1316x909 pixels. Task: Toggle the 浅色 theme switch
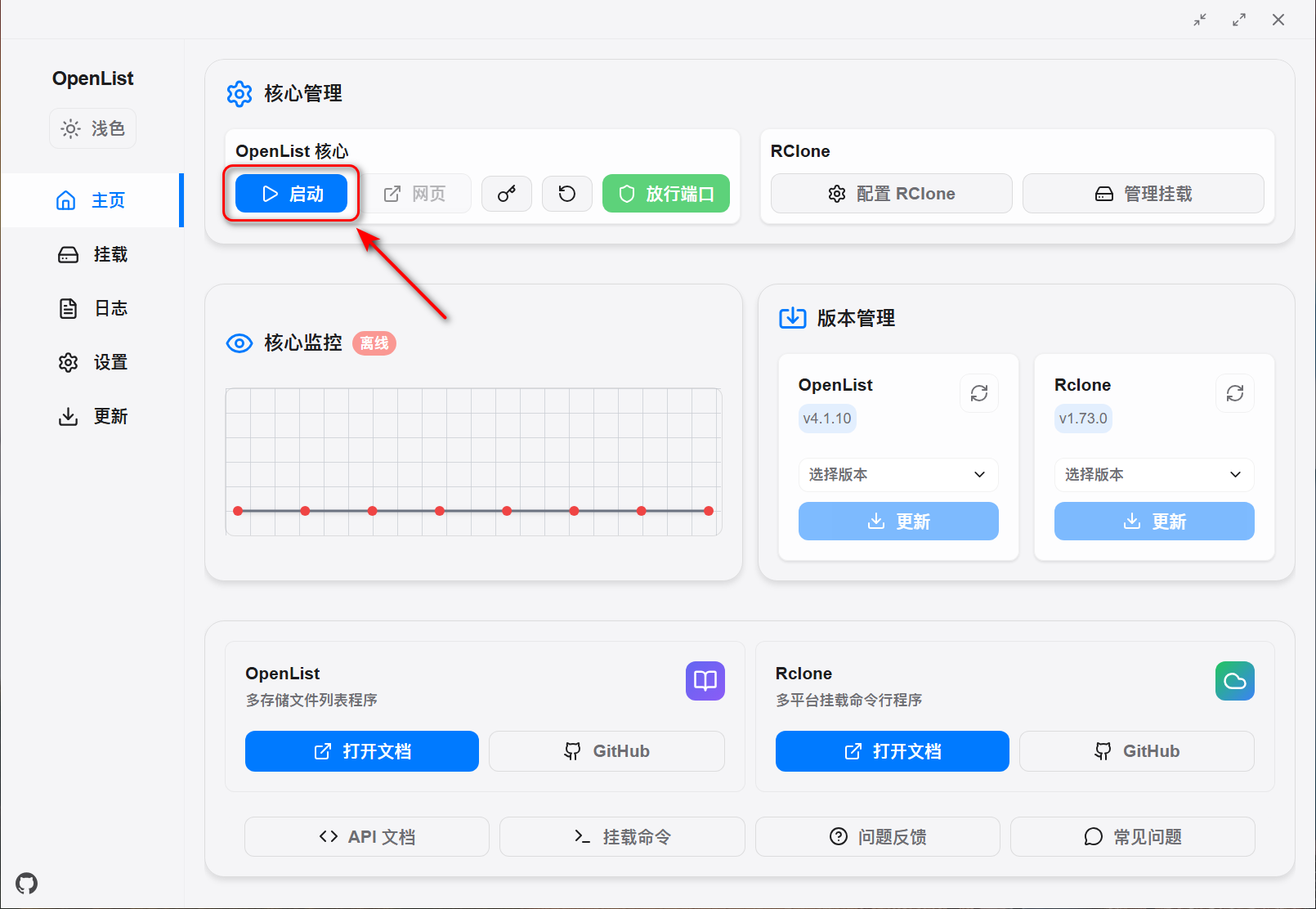click(x=92, y=128)
